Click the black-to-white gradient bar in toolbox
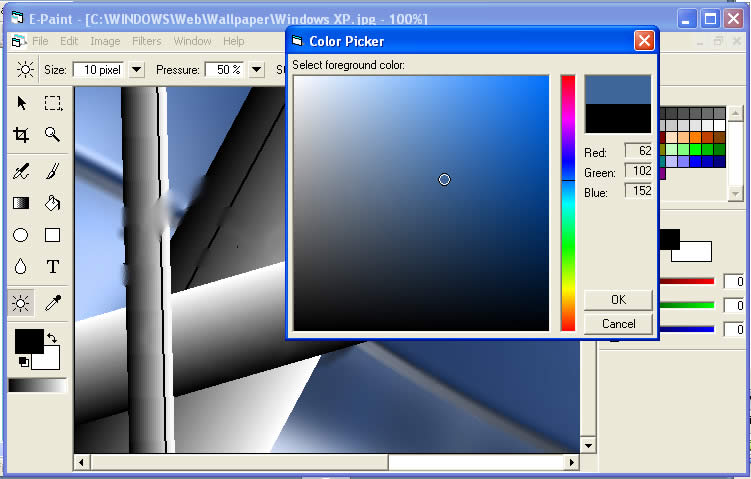This screenshot has width=751, height=479. point(37,386)
